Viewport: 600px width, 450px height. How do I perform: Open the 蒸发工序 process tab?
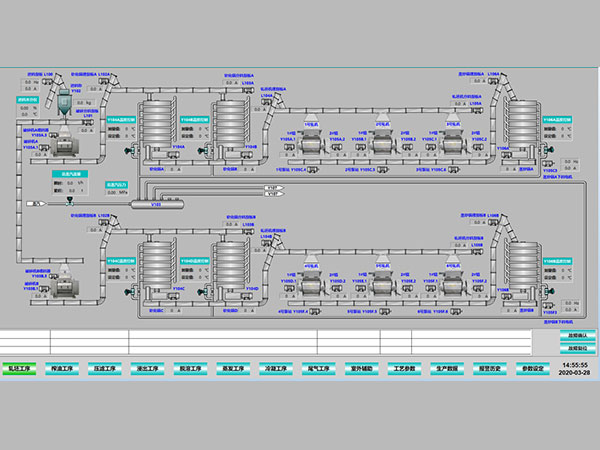point(232,368)
